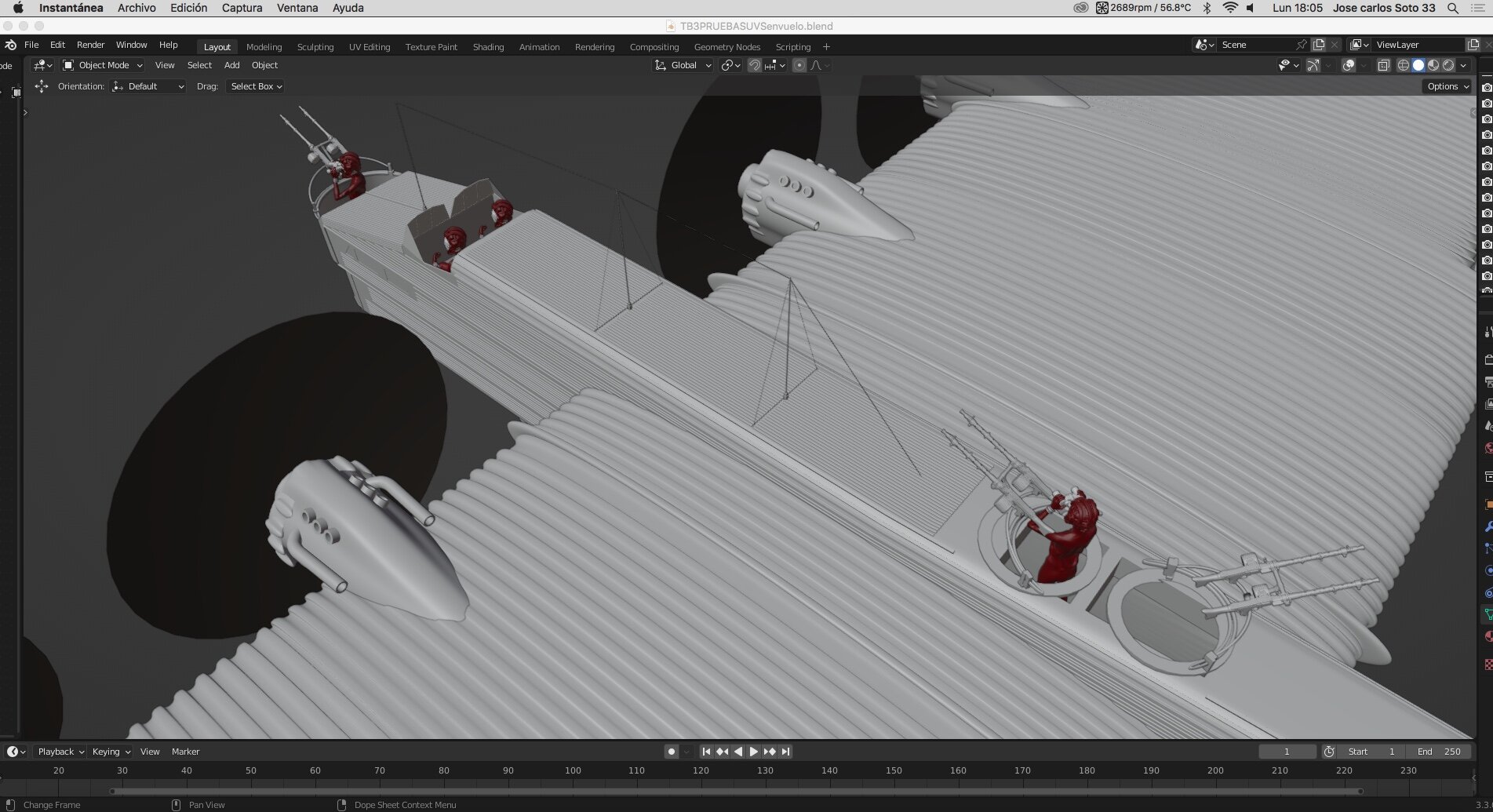Expand the Options dropdown
The width and height of the screenshot is (1493, 812).
[x=1447, y=86]
